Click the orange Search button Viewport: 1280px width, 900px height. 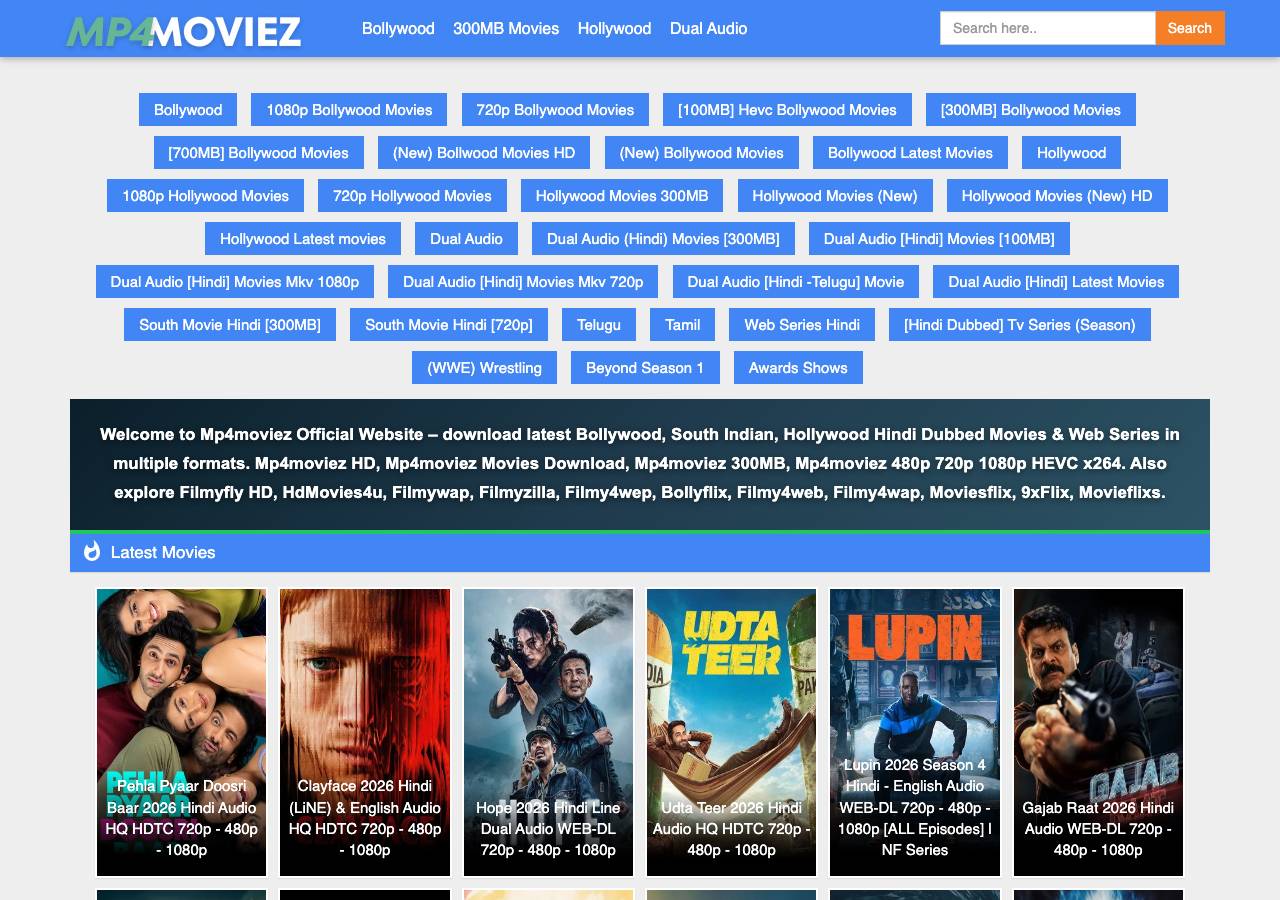[x=1190, y=28]
